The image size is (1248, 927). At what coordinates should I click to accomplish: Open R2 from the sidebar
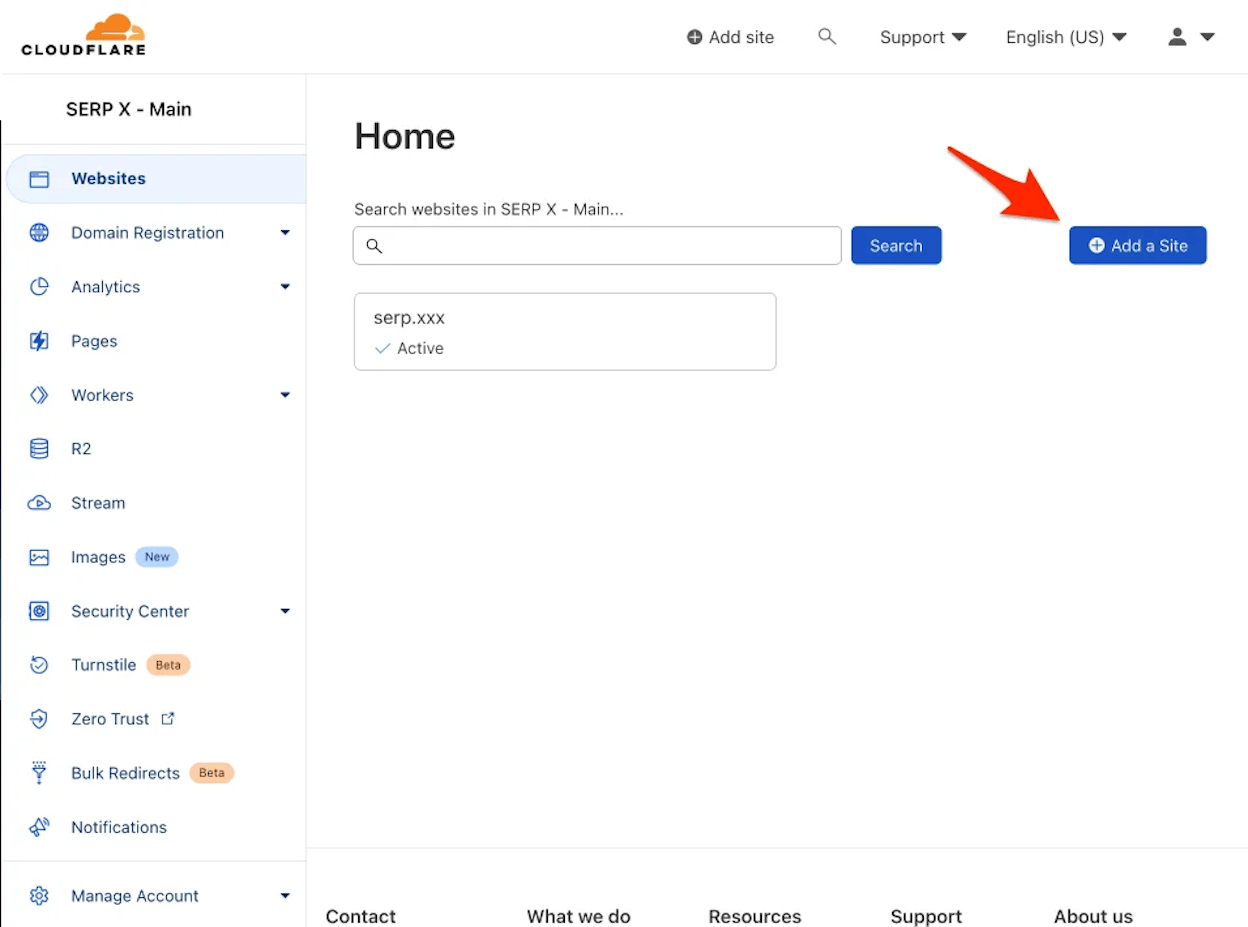pos(81,449)
